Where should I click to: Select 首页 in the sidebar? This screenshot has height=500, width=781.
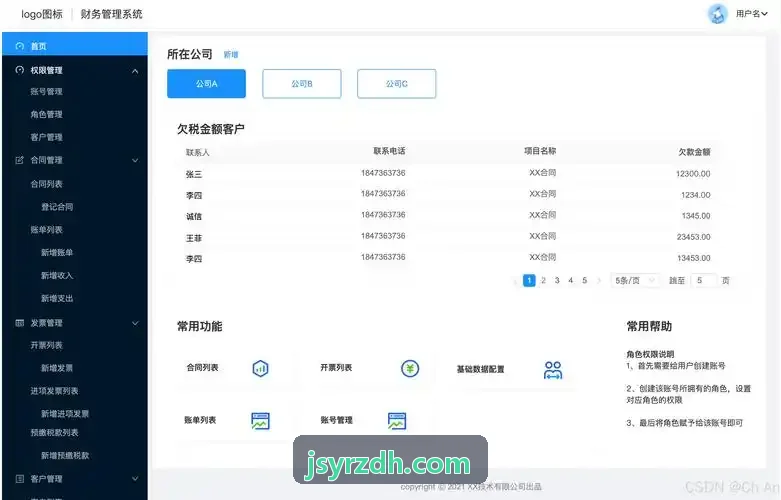(75, 44)
